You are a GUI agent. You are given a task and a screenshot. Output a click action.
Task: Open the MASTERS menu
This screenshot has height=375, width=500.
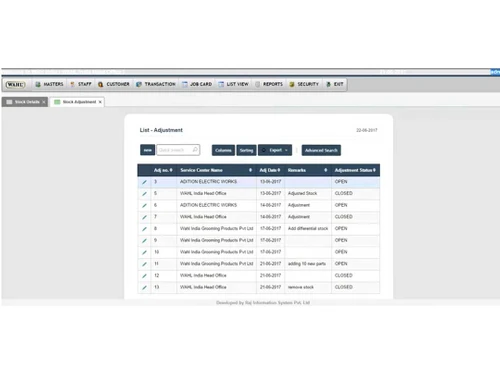[x=49, y=84]
